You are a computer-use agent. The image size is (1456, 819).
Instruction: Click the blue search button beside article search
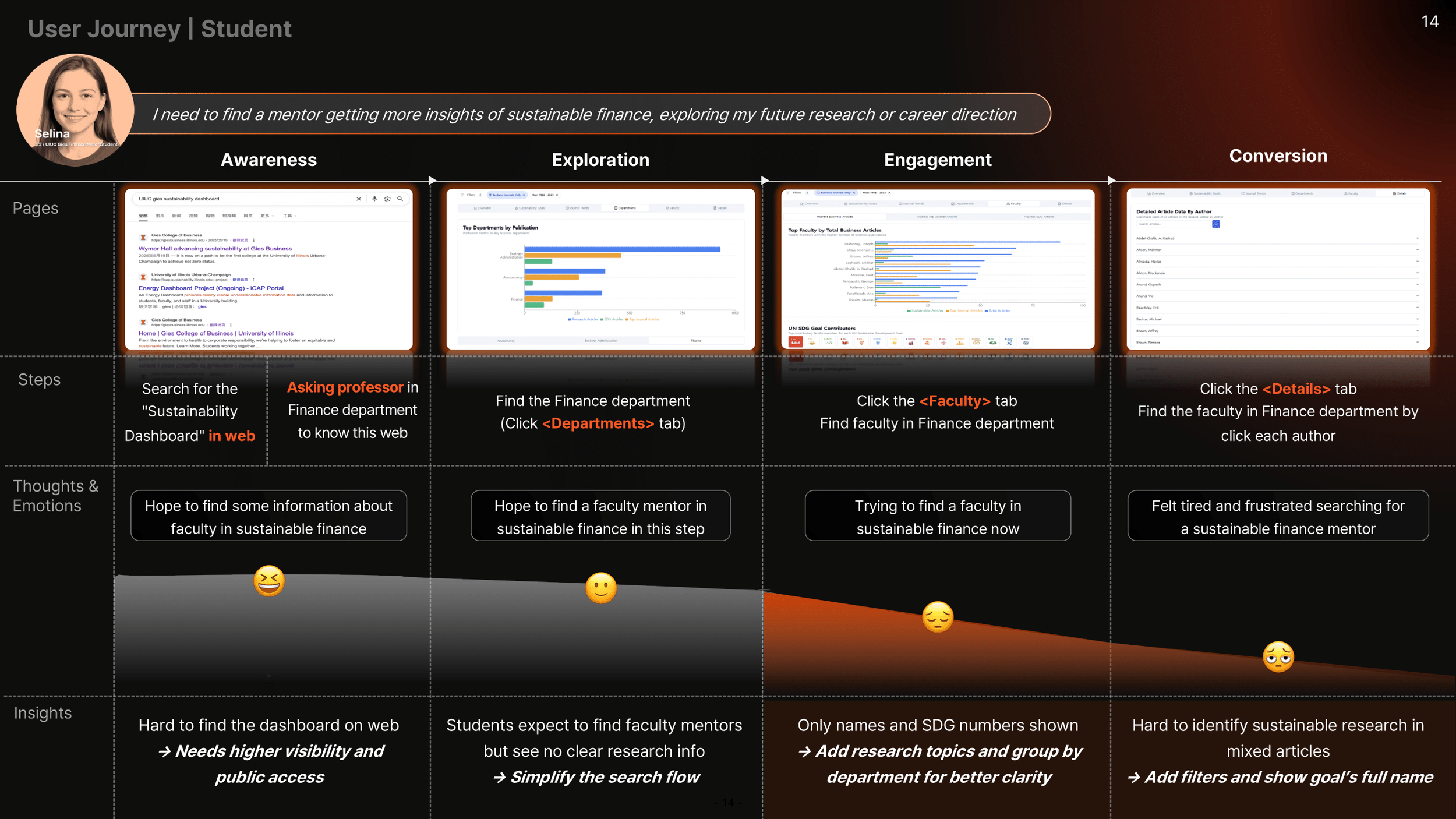(x=1216, y=224)
